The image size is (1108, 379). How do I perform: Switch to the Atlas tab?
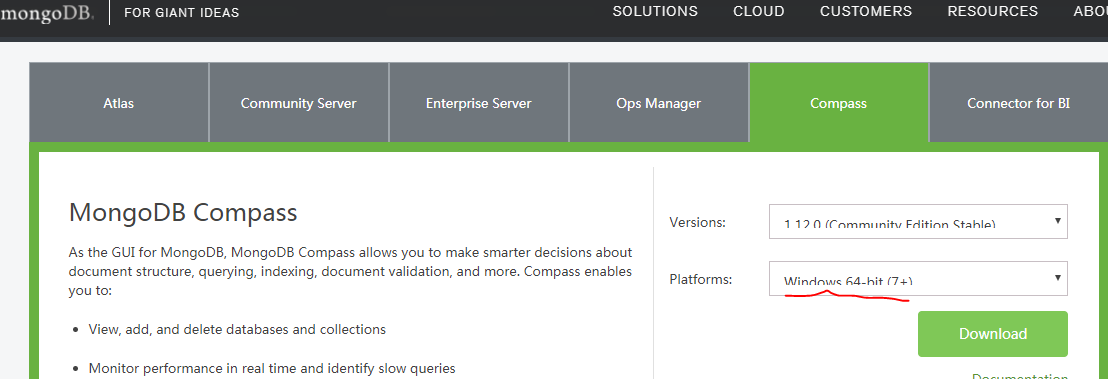click(x=119, y=103)
